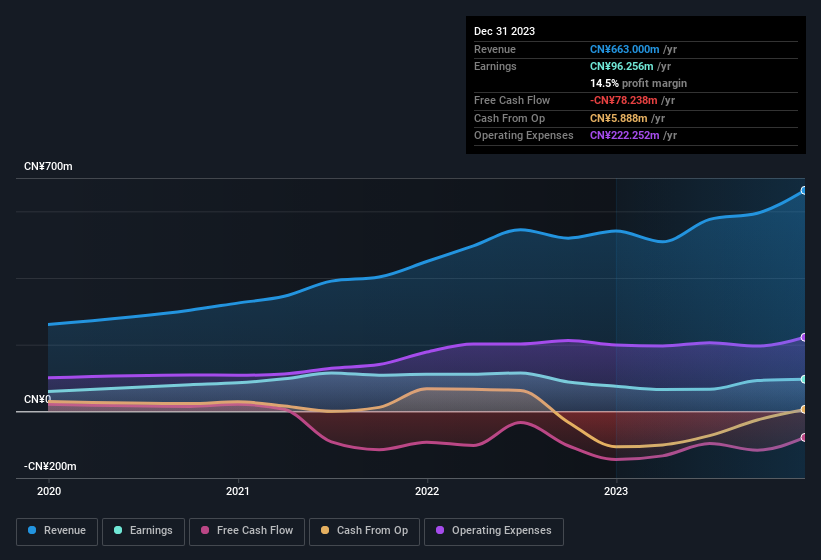Toggle the Earnings legend button
The image size is (821, 560).
(x=143, y=531)
